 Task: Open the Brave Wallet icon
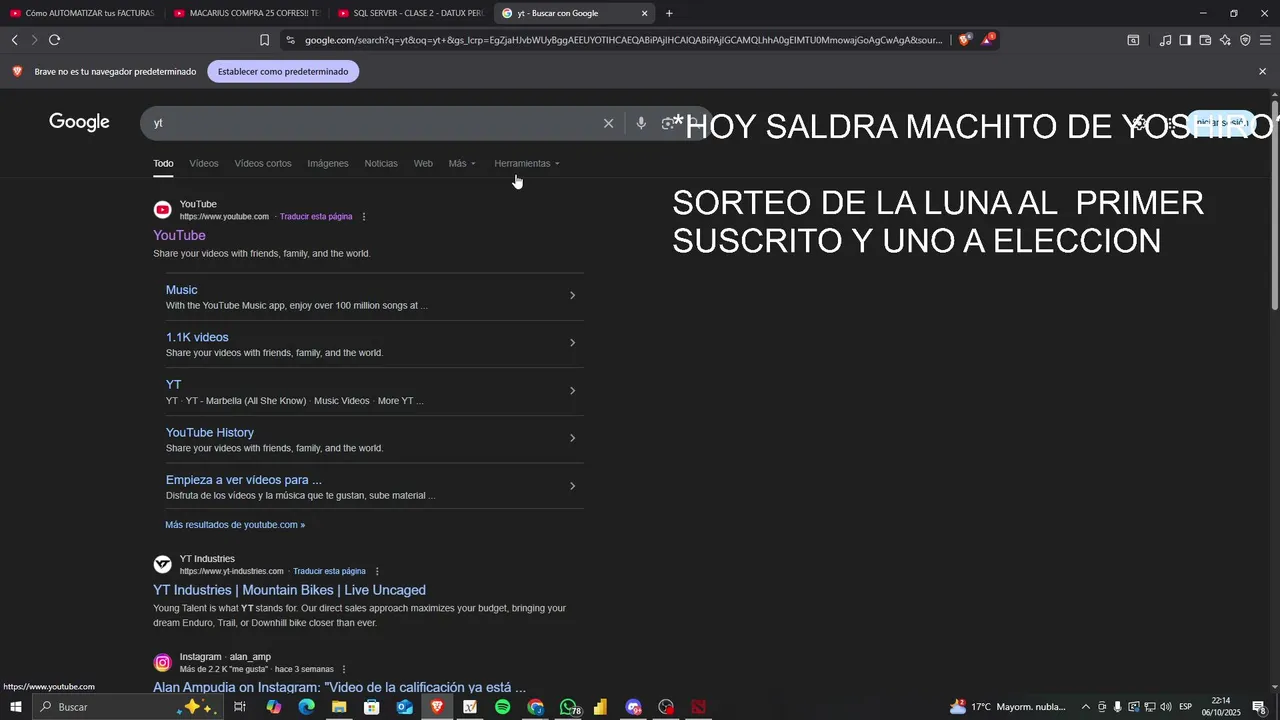1205,40
